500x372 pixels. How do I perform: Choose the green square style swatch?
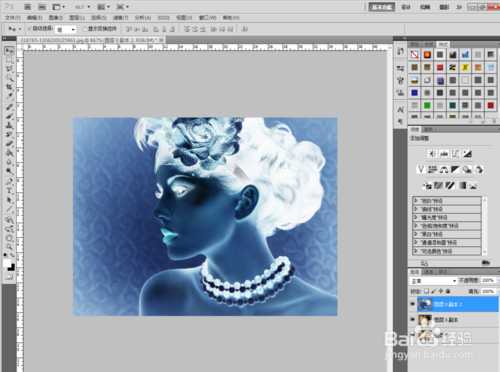[x=427, y=106]
